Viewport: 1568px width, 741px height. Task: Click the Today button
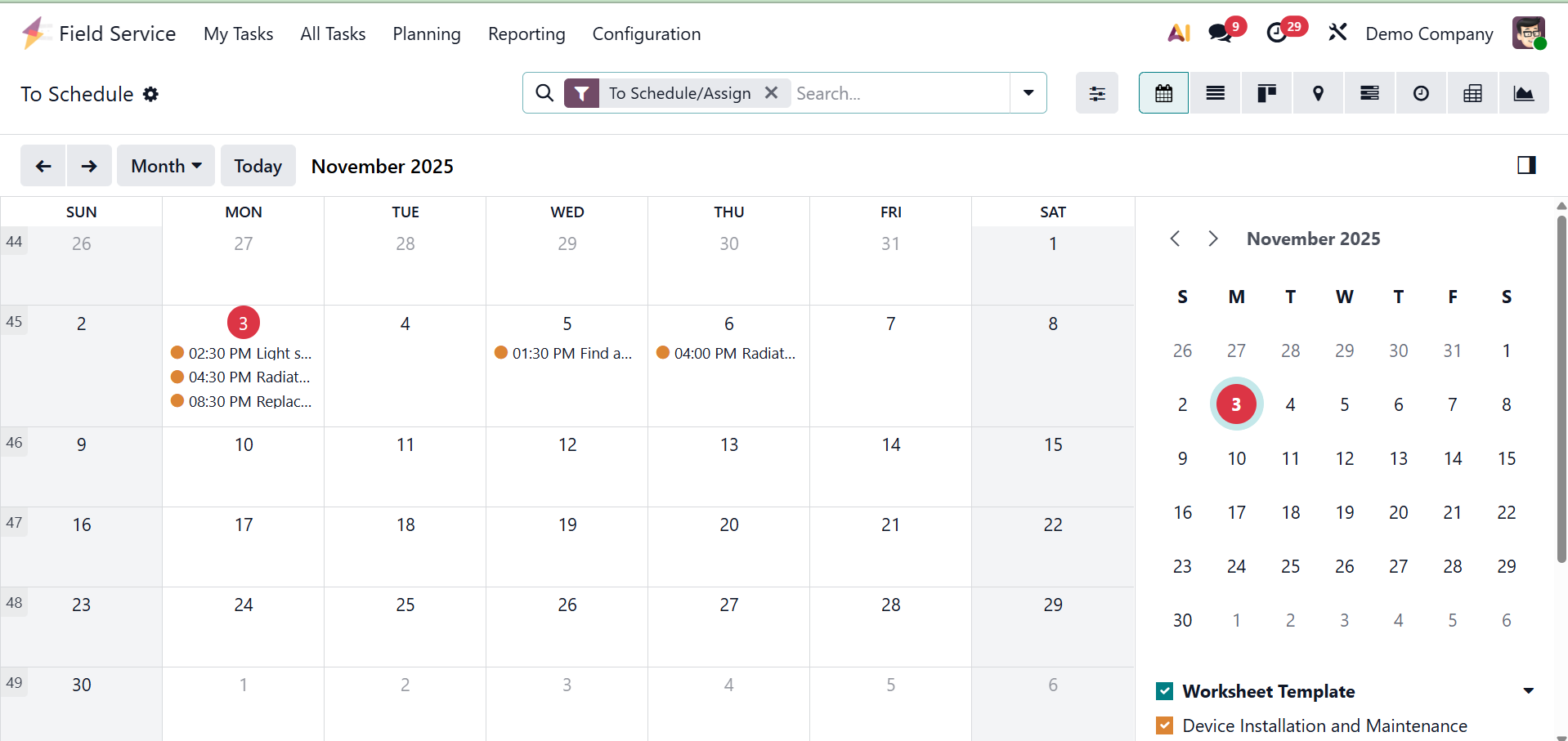258,166
